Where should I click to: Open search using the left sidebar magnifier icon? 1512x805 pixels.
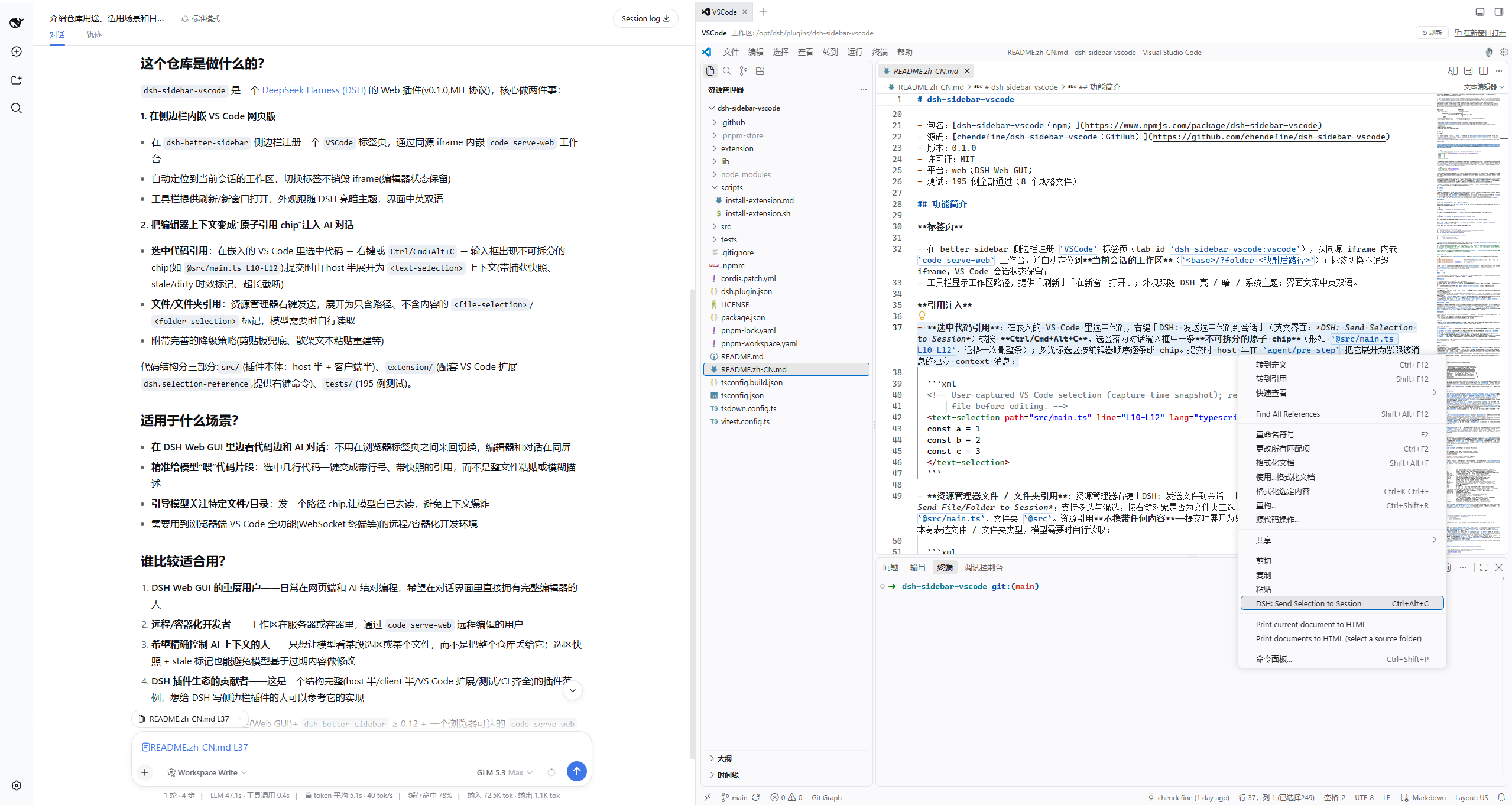(17, 108)
